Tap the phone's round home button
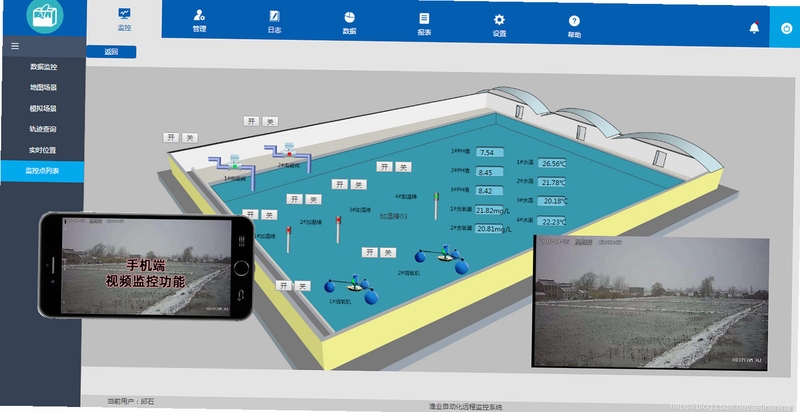 [x=241, y=268]
